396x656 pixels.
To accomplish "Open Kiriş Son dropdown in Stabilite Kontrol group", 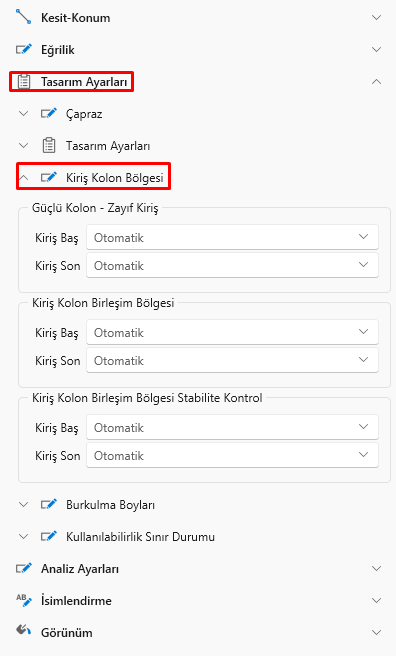I will [232, 455].
